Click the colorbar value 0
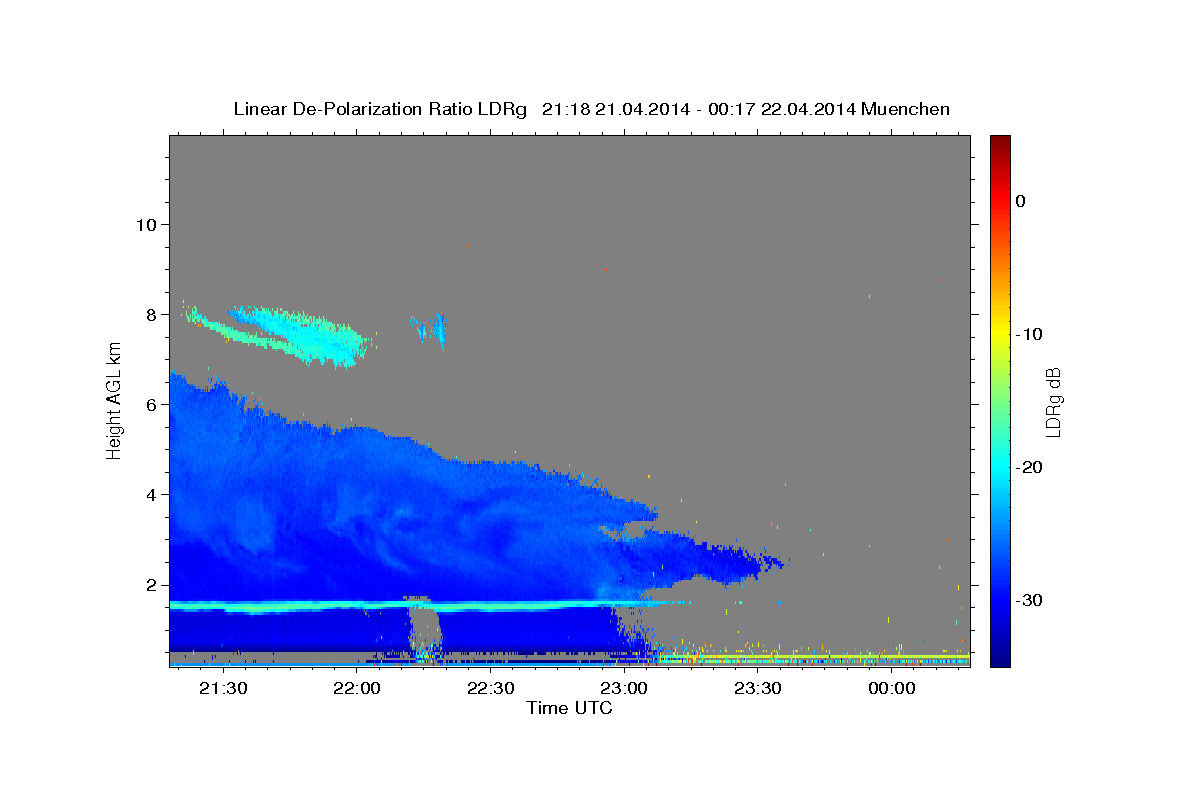 pos(1020,201)
